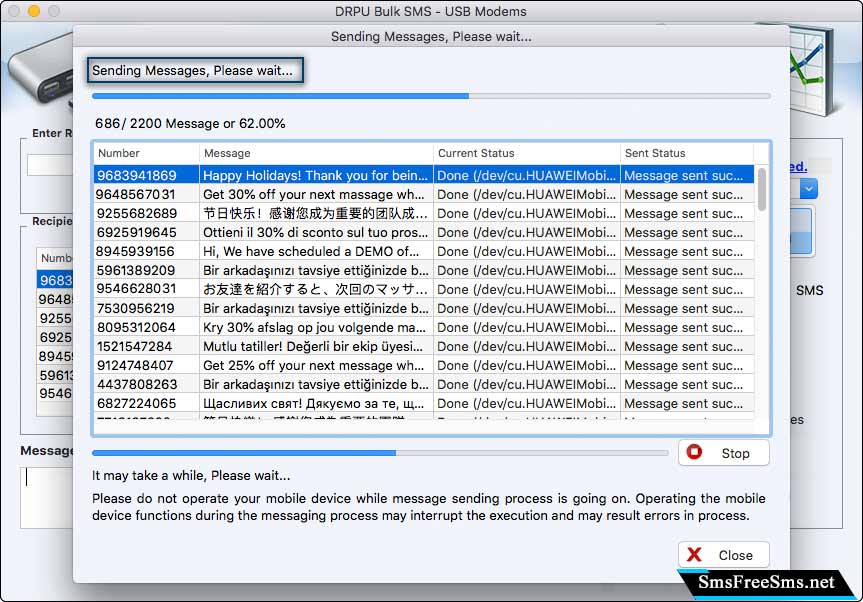Click message 'Щасливих свят! Дякуємо за те, щ...'
Image resolution: width=863 pixels, height=602 pixels.
tap(314, 403)
